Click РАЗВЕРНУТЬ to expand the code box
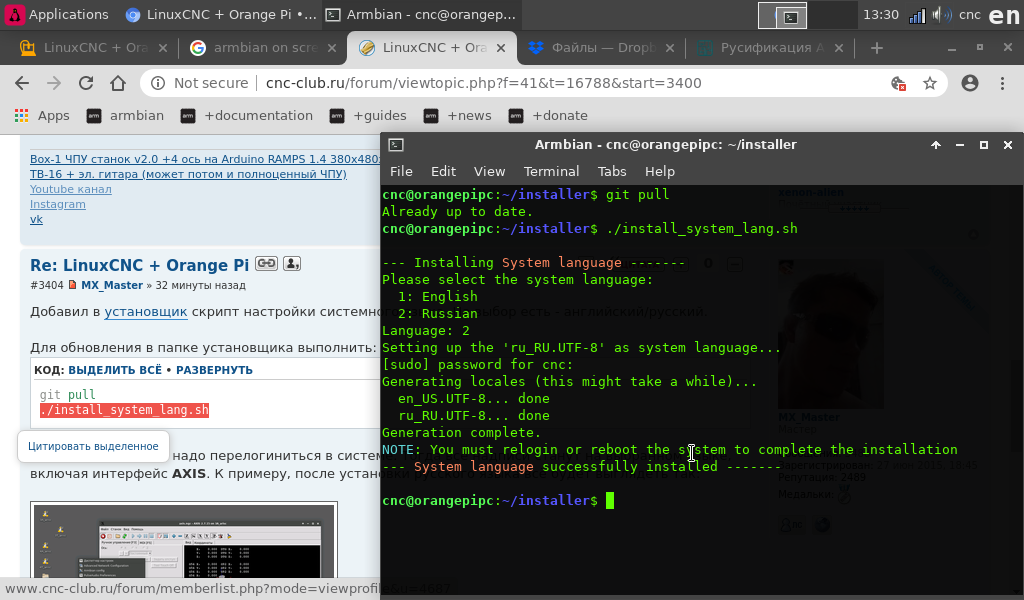 214,370
